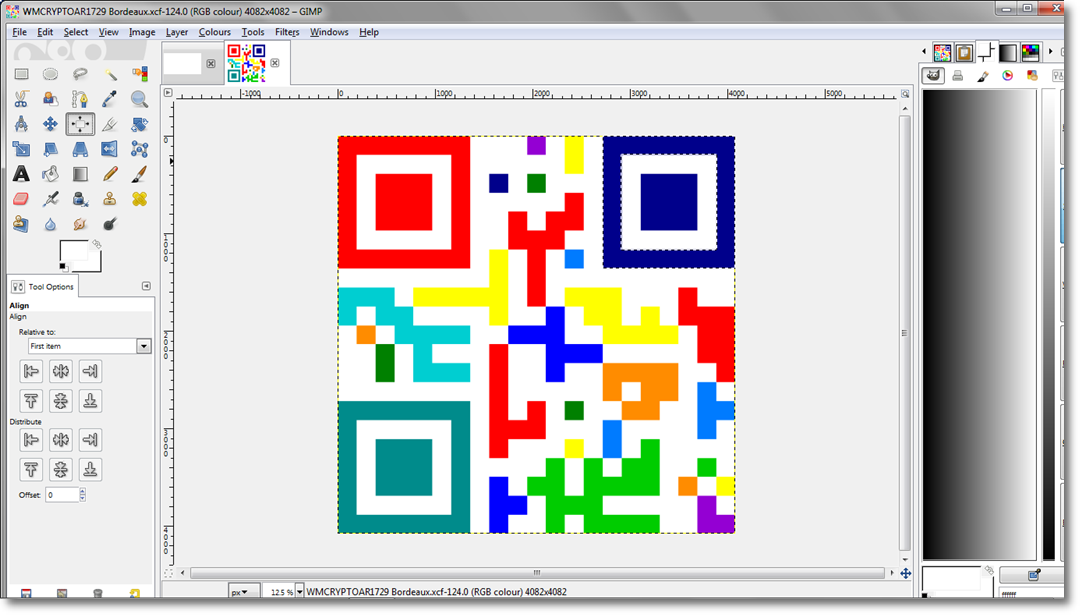This screenshot has width=1080, height=615.
Task: Activate the Blend gradient tool
Action: click(80, 174)
